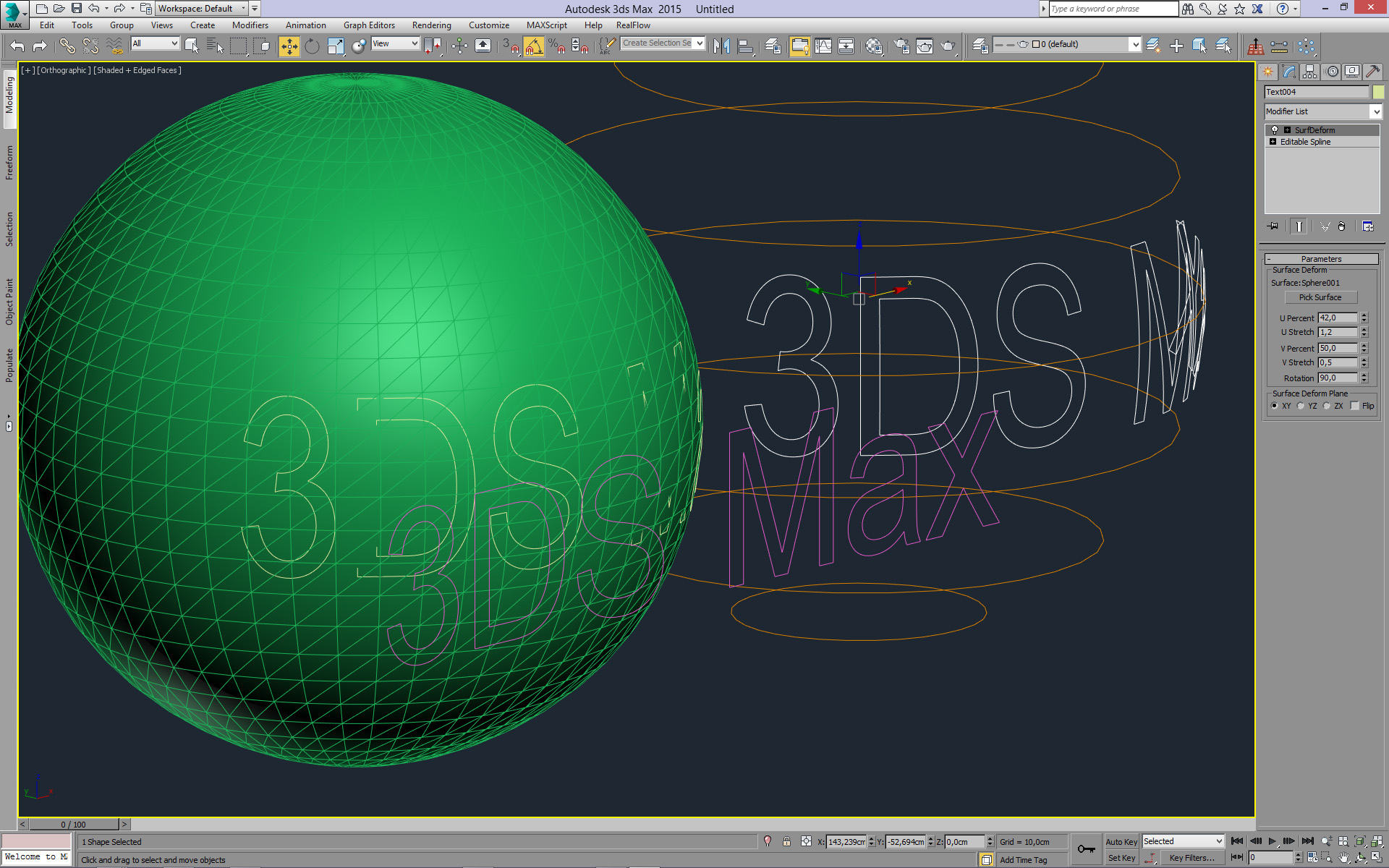Click the Pin Stack icon
The height and width of the screenshot is (868, 1389).
tap(1273, 226)
